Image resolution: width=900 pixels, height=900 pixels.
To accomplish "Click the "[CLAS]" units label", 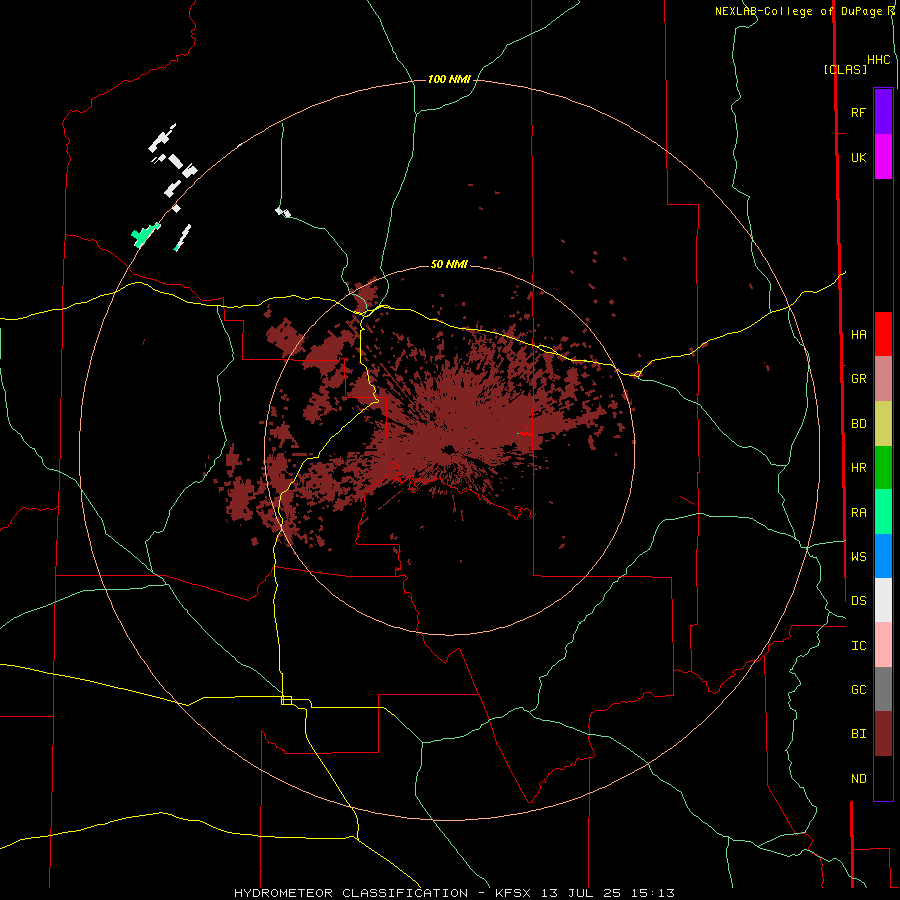I will (845, 69).
